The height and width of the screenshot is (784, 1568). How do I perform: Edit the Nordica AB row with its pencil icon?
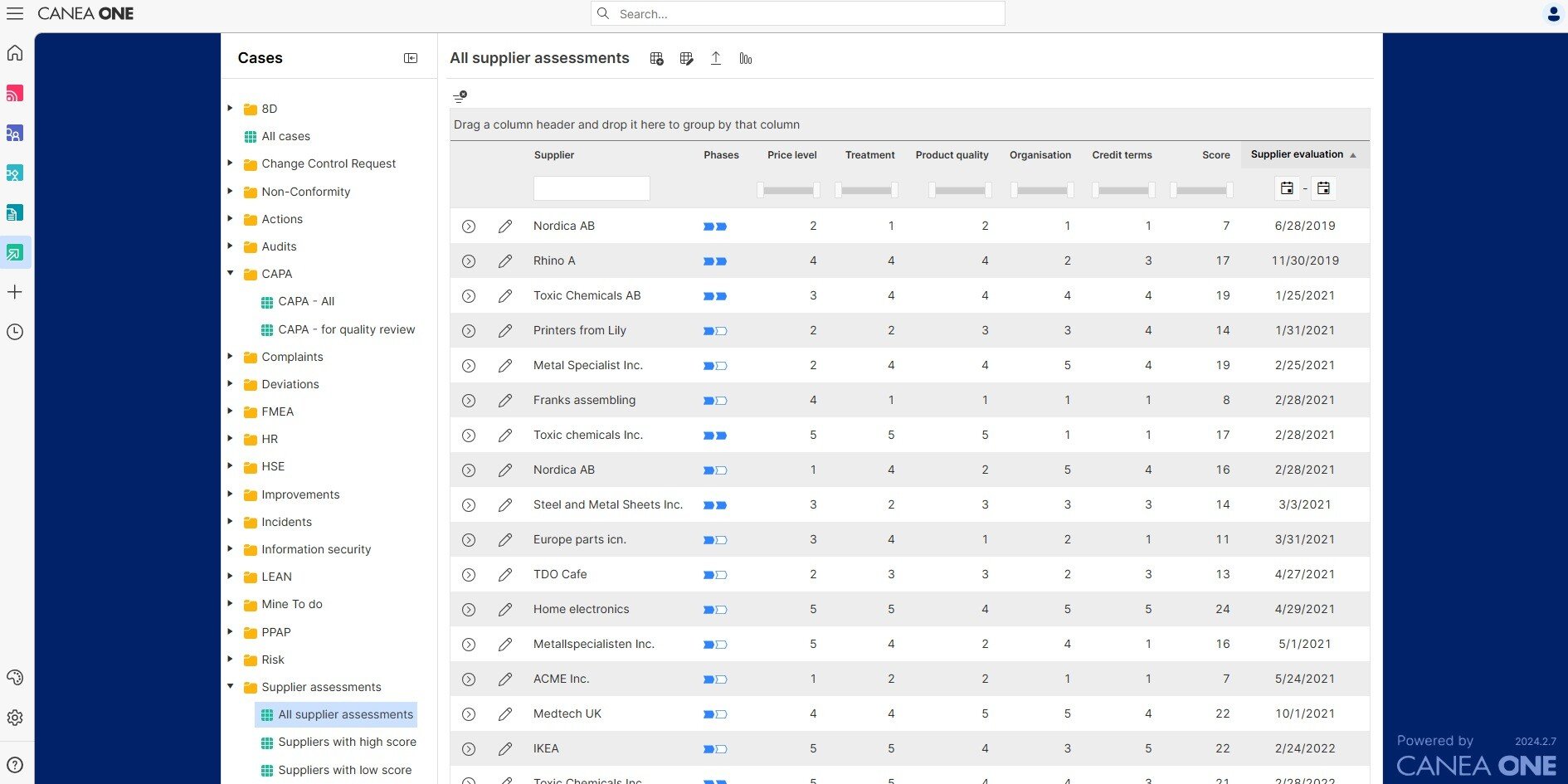(506, 226)
